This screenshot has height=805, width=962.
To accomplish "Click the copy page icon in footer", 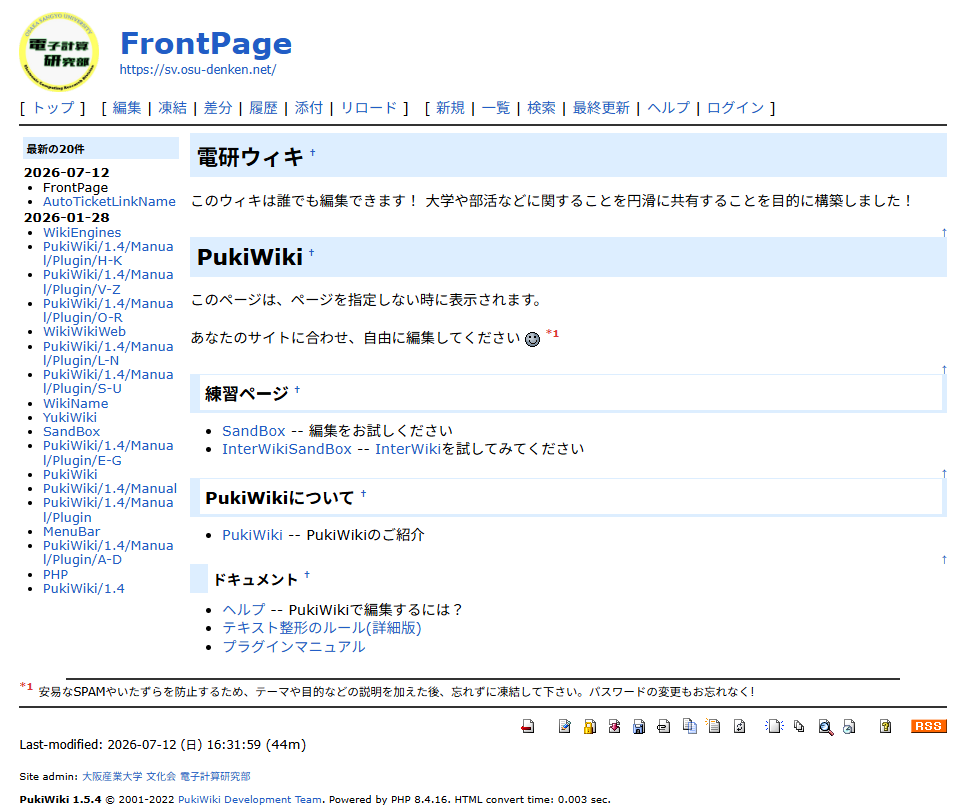I will point(690,726).
